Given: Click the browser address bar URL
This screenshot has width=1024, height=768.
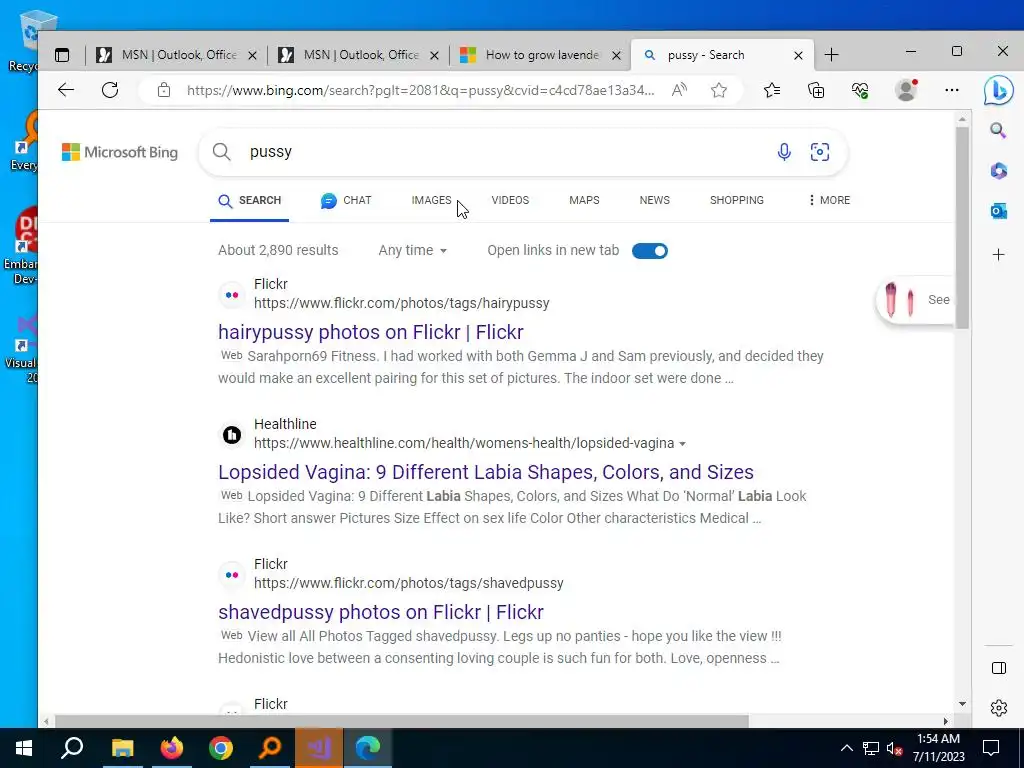Looking at the screenshot, I should 421,90.
